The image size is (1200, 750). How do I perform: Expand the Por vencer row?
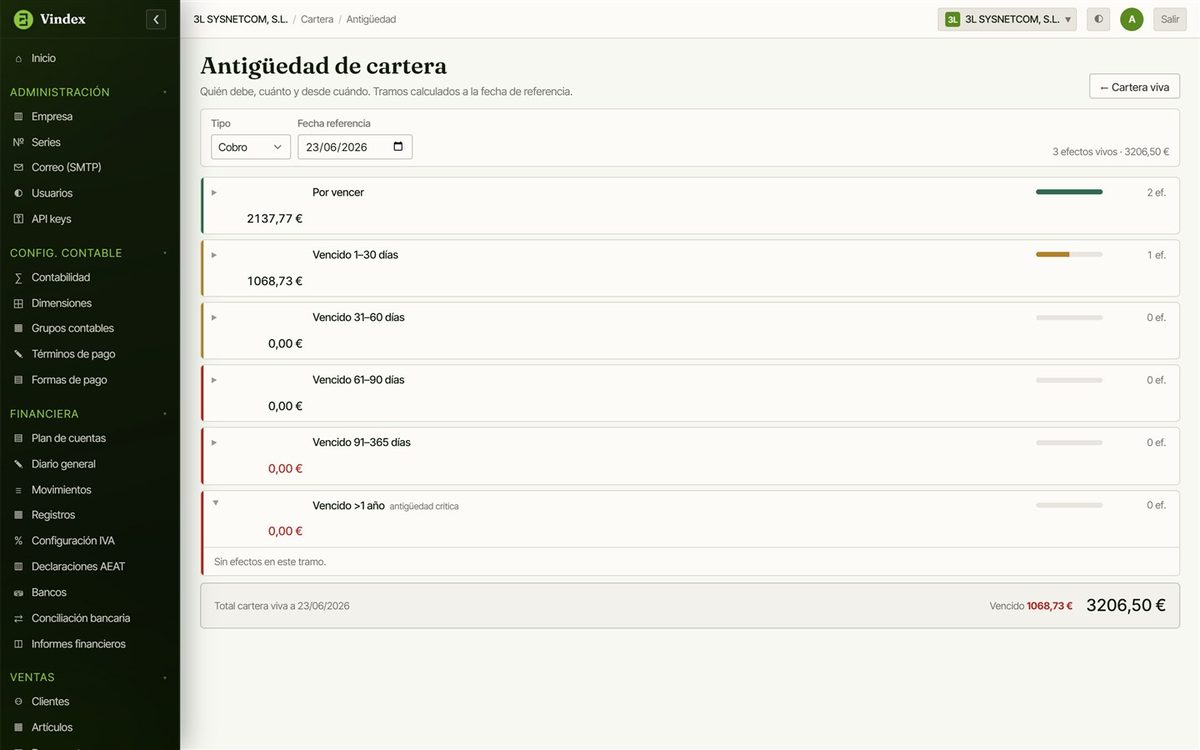click(214, 192)
